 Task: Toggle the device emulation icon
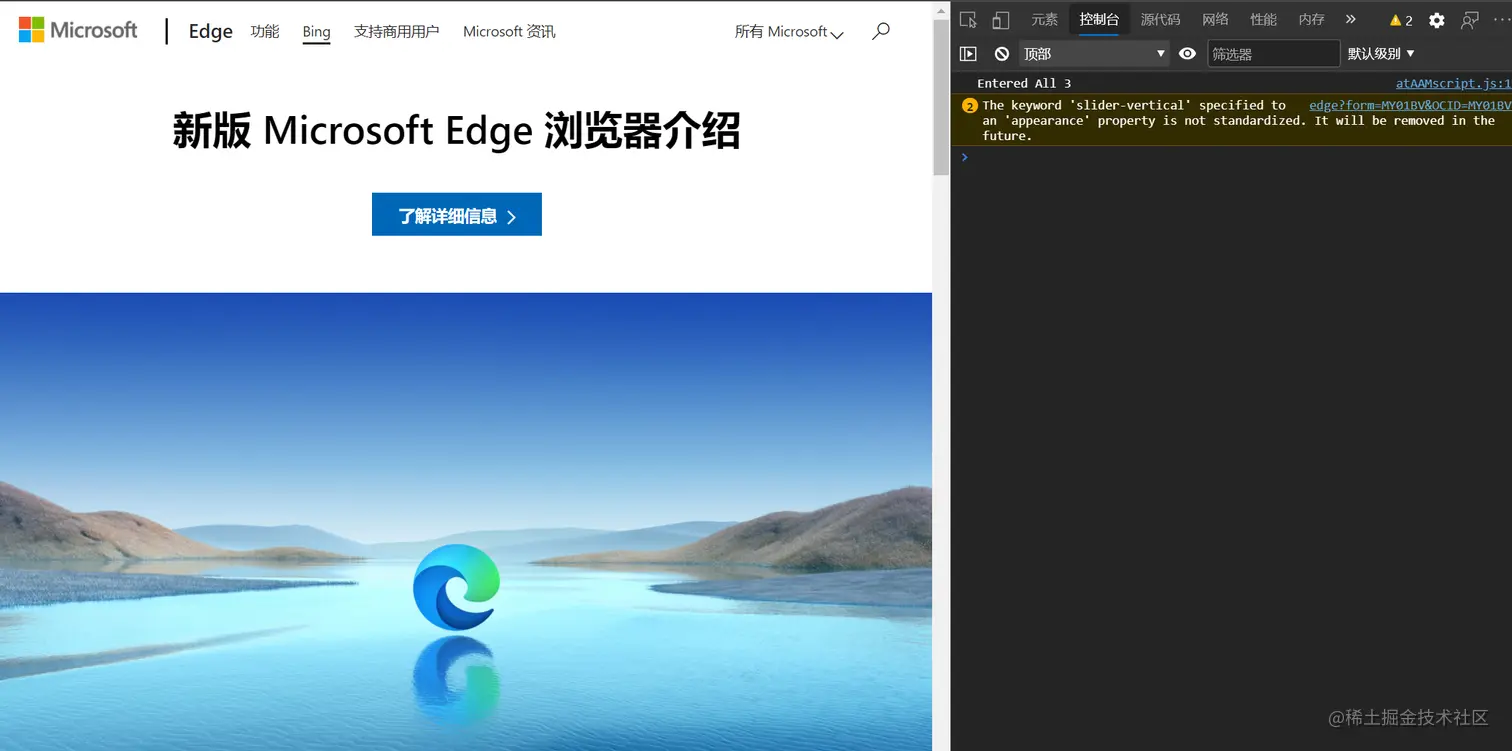(1000, 20)
